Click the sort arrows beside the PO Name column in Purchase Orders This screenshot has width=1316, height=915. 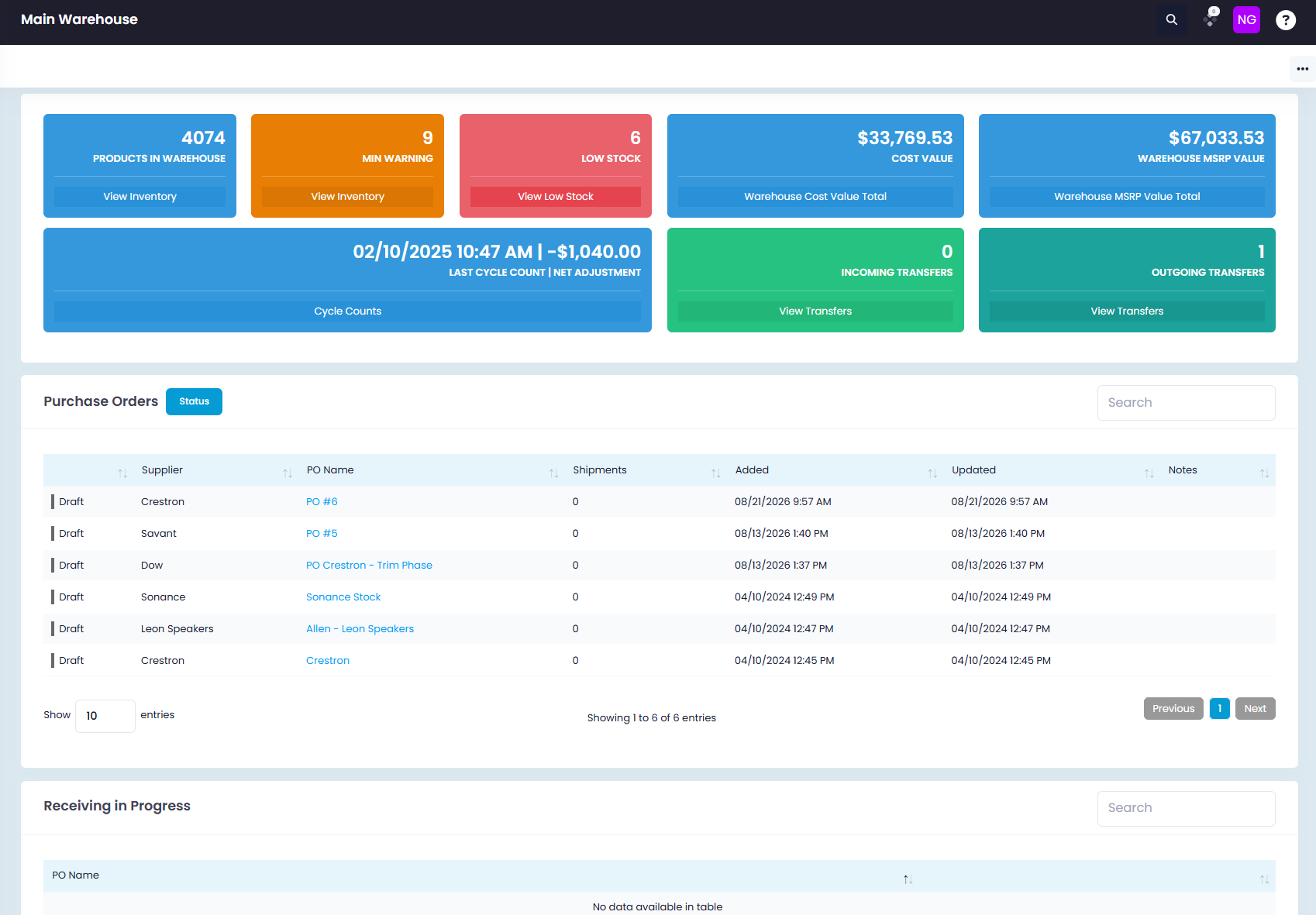[x=553, y=473]
